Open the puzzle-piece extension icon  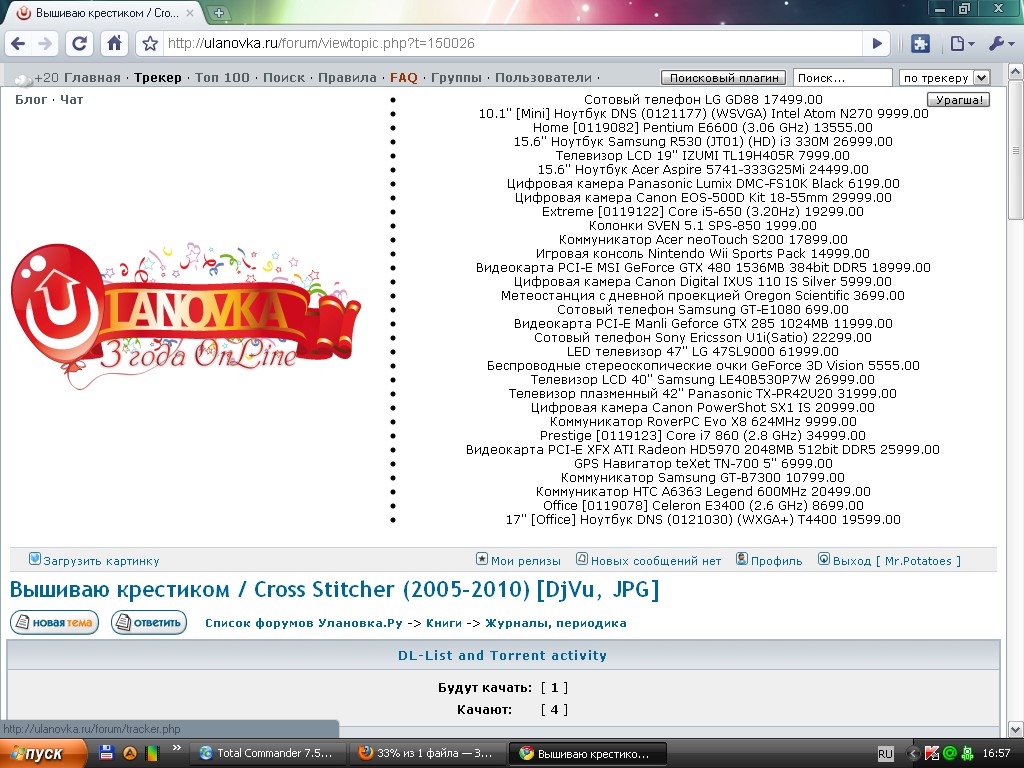(920, 44)
